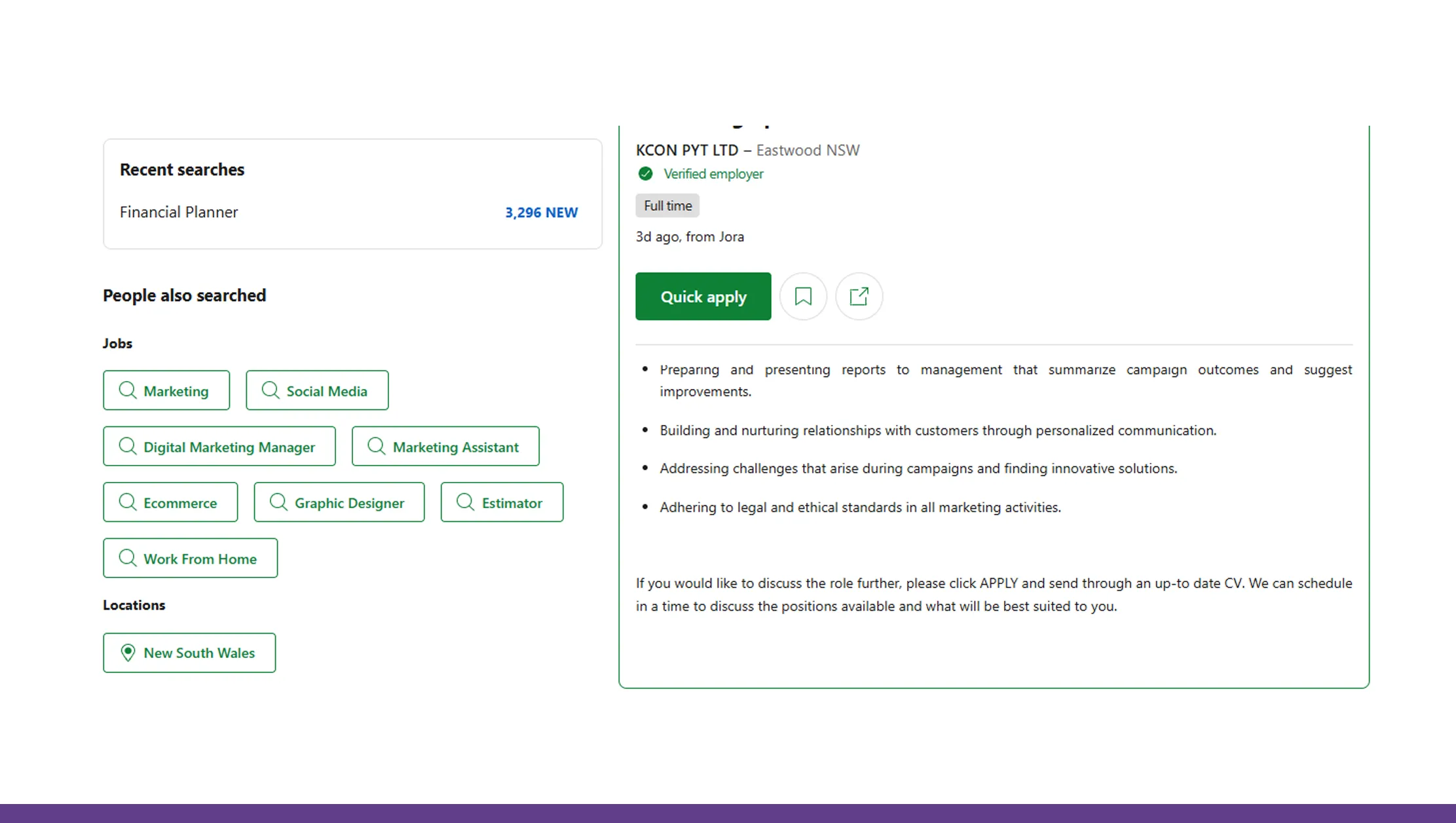
Task: Click the magnifier icon in the Marketing chip
Action: click(128, 390)
